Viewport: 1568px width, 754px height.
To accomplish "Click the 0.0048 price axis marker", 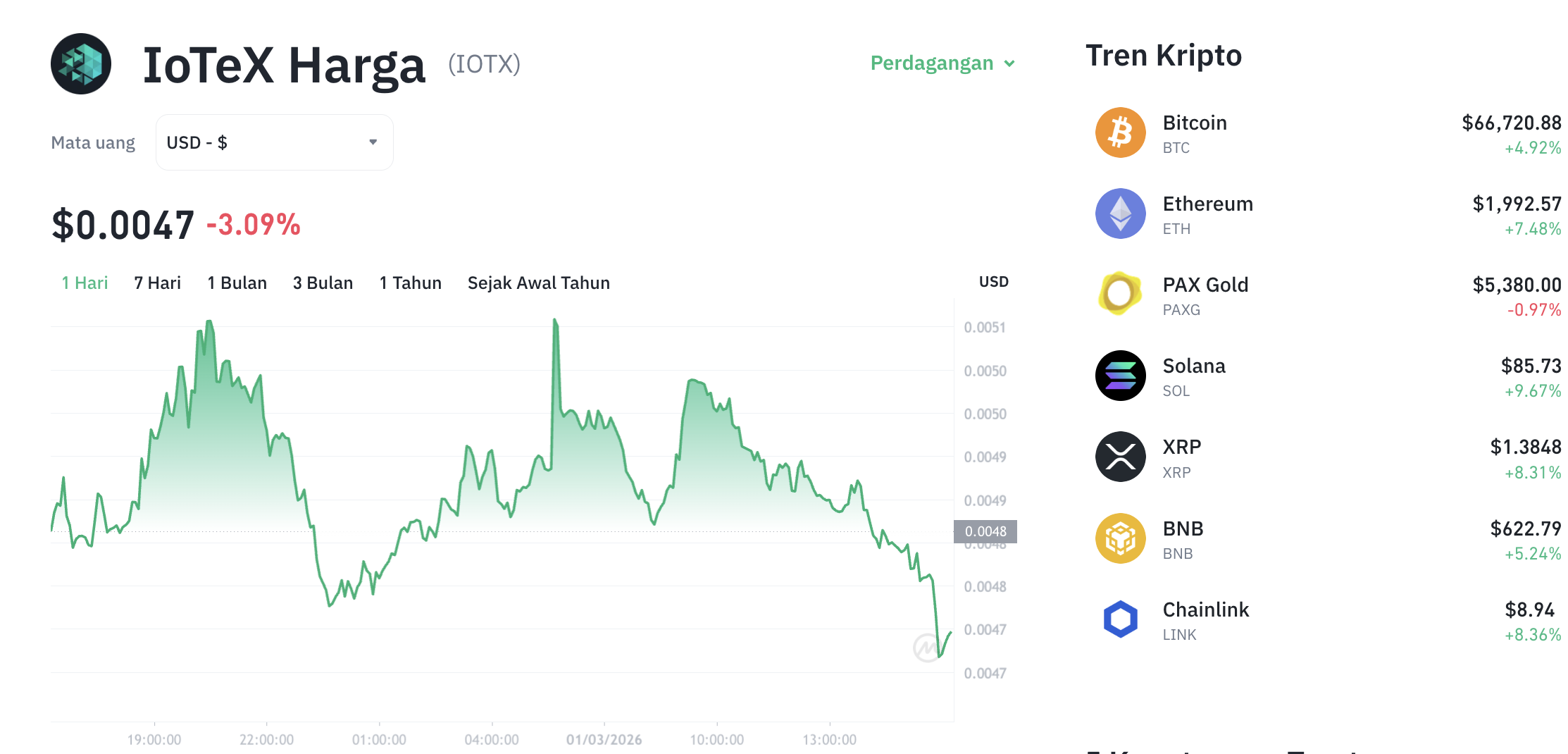I will [985, 531].
